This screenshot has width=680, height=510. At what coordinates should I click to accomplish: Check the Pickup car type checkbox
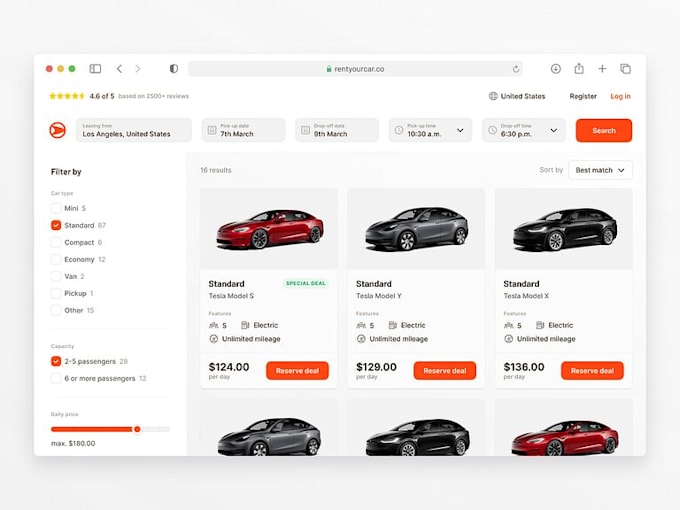coord(56,293)
